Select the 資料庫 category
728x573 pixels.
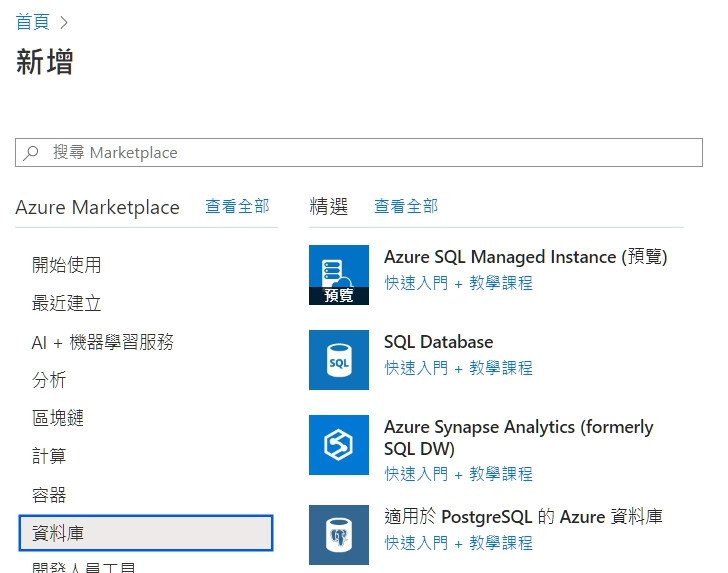[146, 533]
